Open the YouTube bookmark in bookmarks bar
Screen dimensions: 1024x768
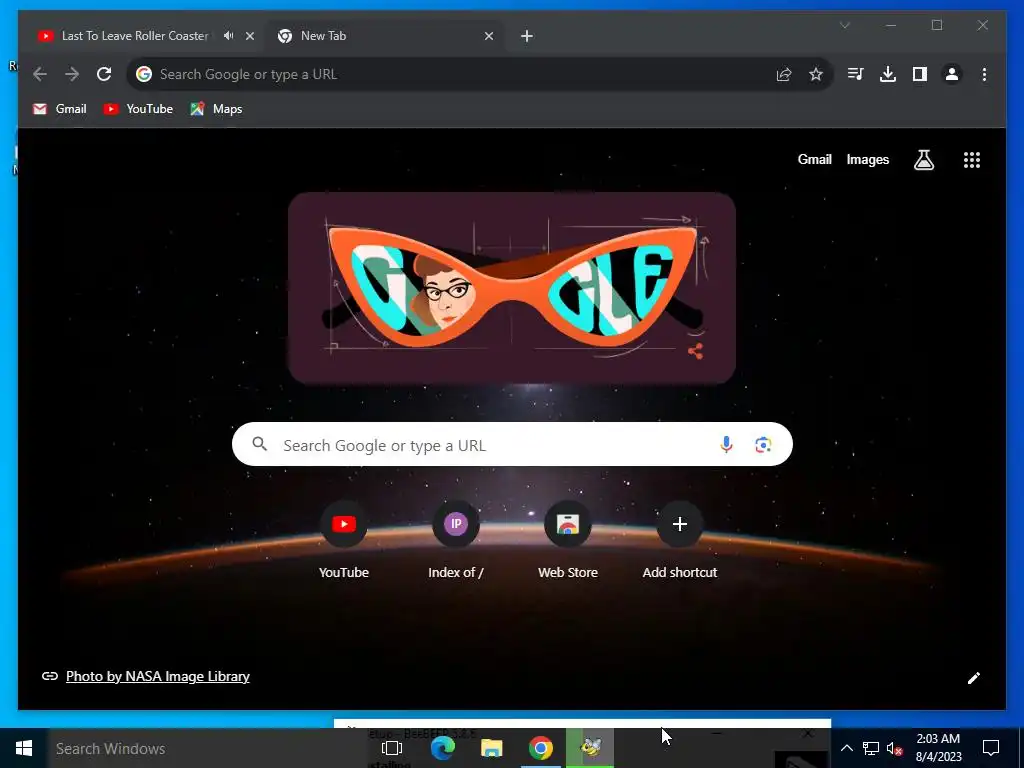click(138, 109)
